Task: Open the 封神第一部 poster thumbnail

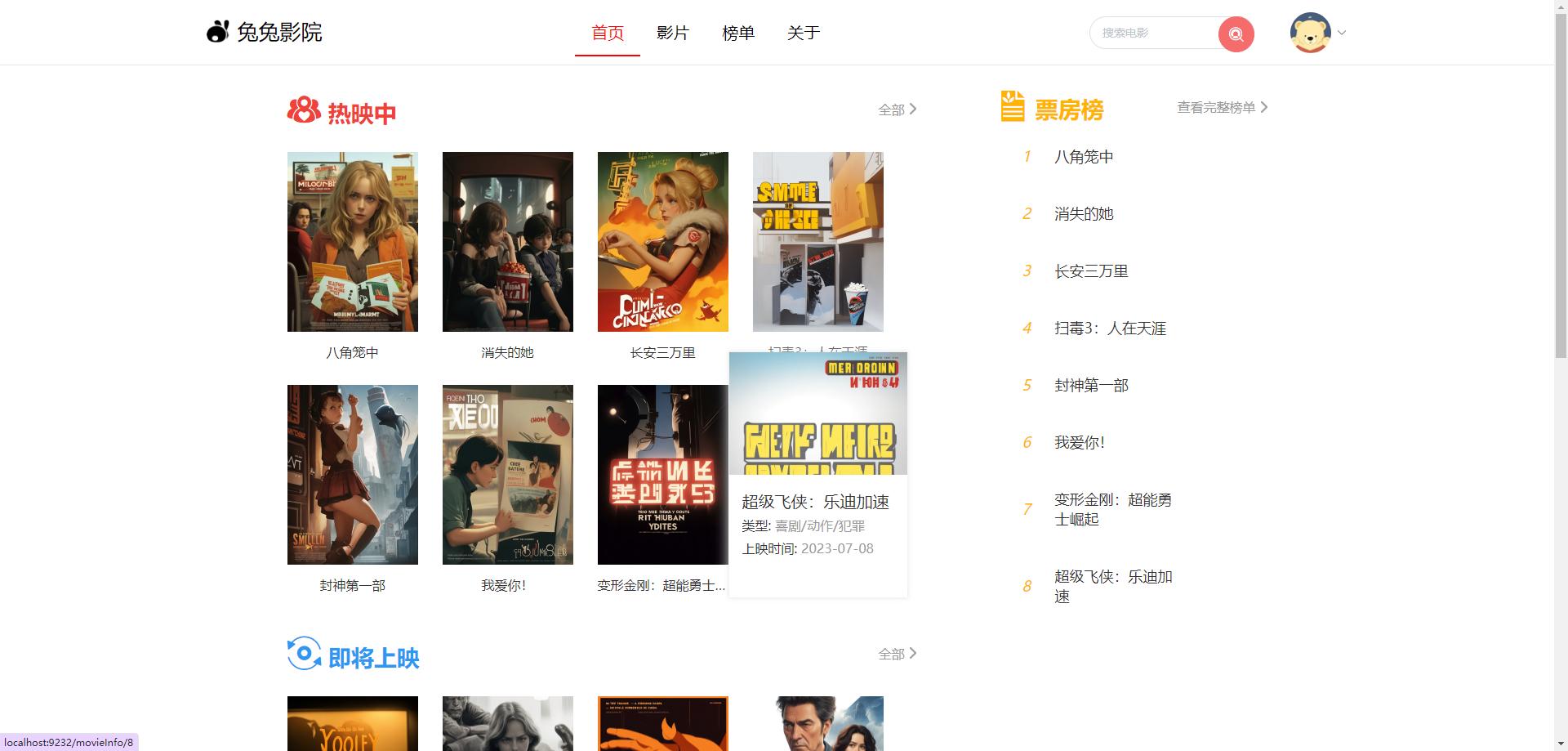Action: [x=353, y=475]
